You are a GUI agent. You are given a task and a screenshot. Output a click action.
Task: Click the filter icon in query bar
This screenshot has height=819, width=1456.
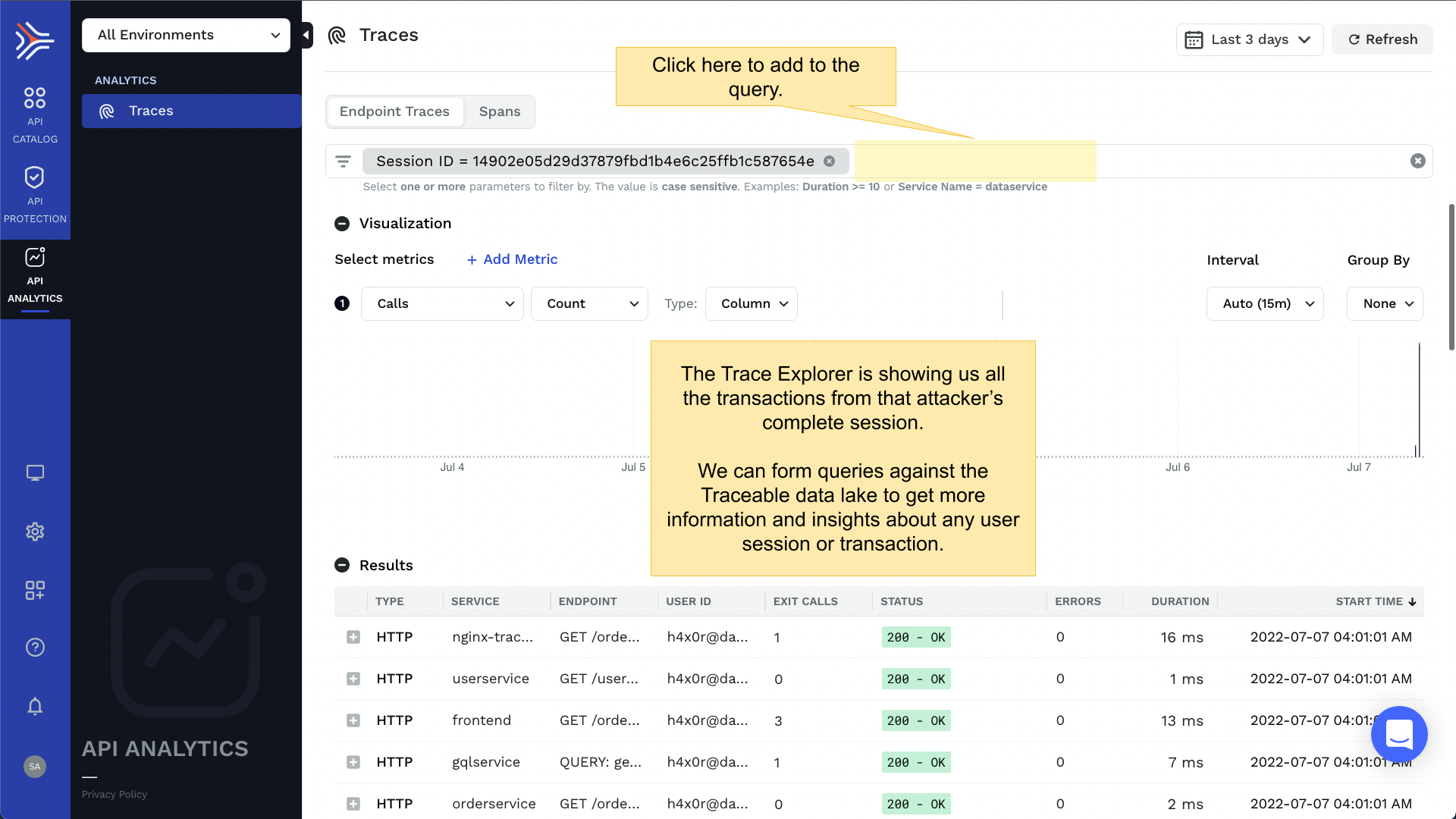(x=344, y=162)
